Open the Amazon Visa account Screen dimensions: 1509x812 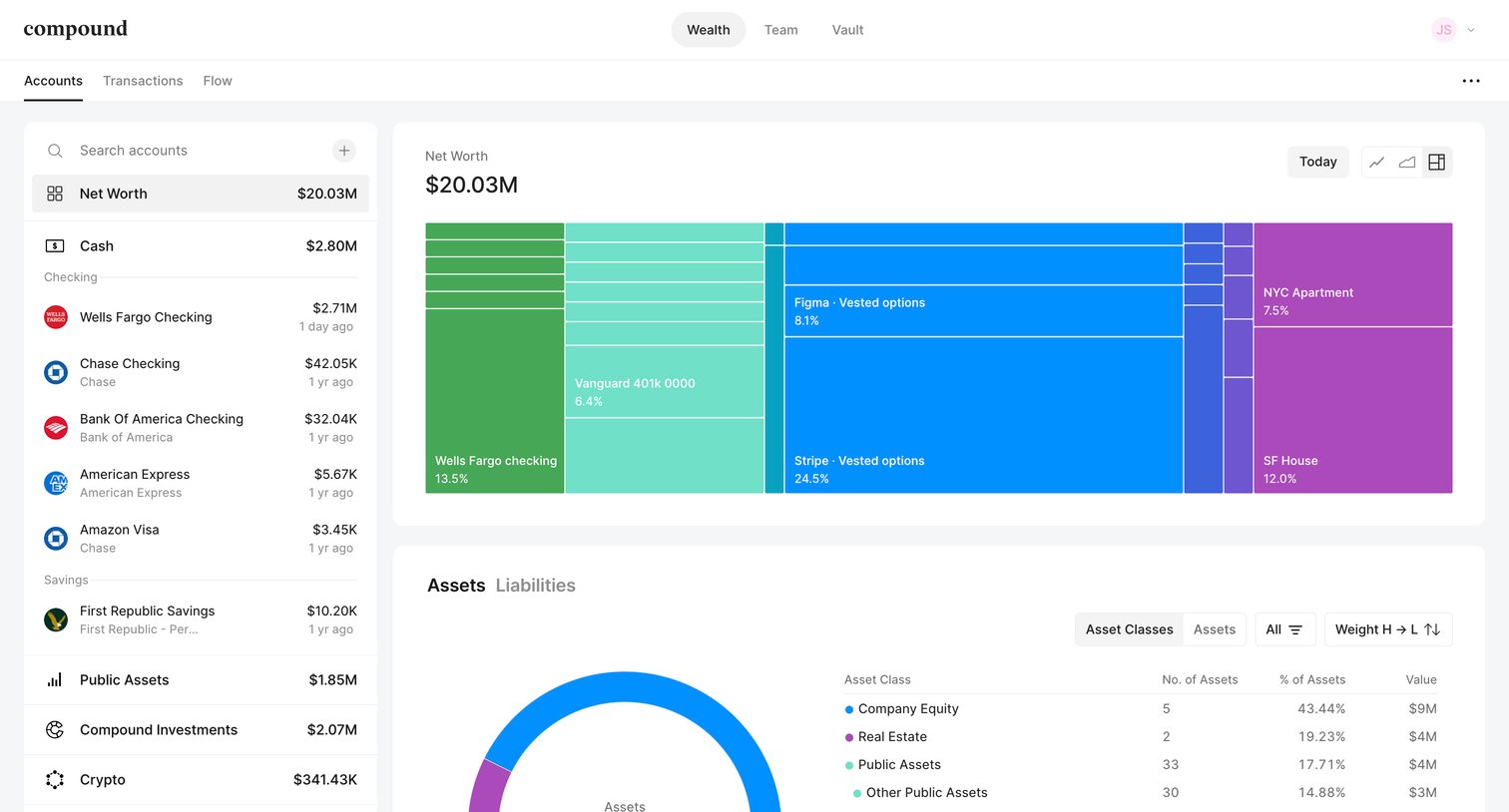(x=201, y=539)
